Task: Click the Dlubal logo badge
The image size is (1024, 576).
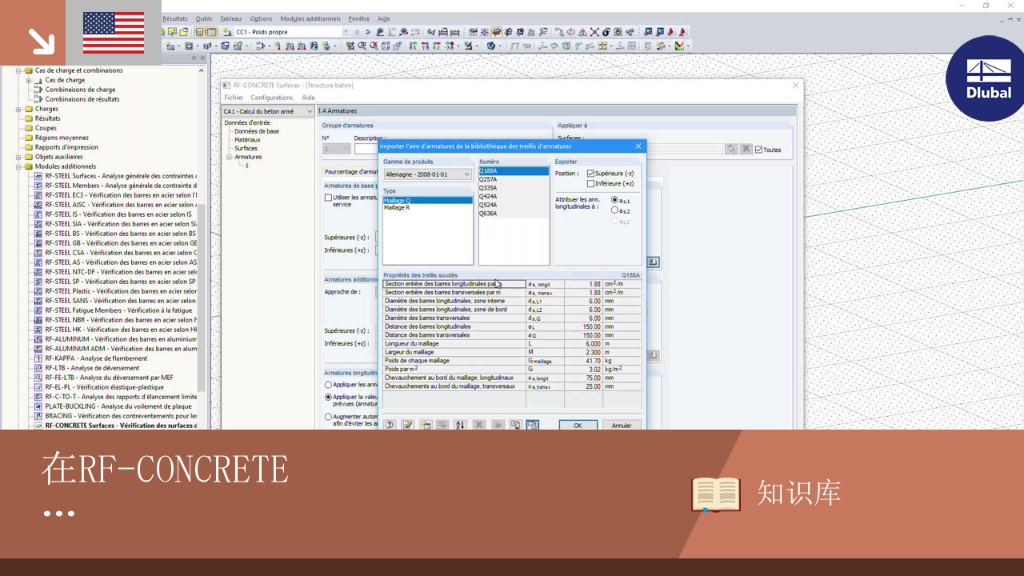Action: coord(986,78)
